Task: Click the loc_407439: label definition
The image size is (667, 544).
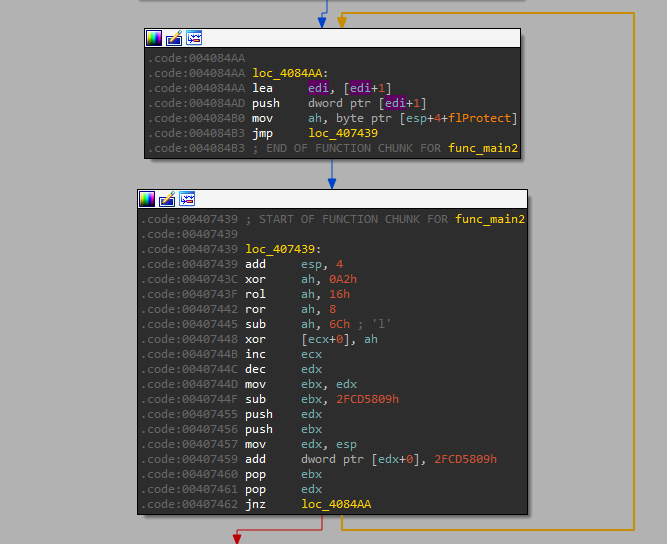Action: click(x=281, y=249)
